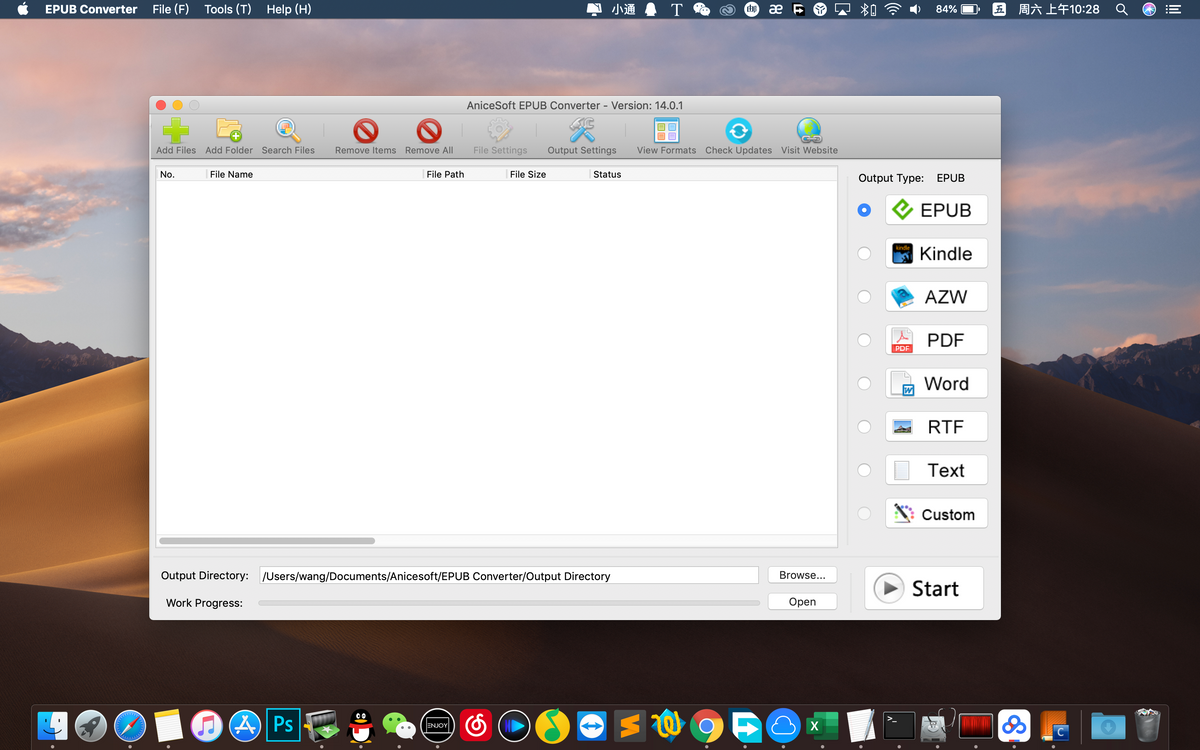This screenshot has width=1200, height=750.
Task: Select the EPUB radio button
Action: pyautogui.click(x=864, y=210)
